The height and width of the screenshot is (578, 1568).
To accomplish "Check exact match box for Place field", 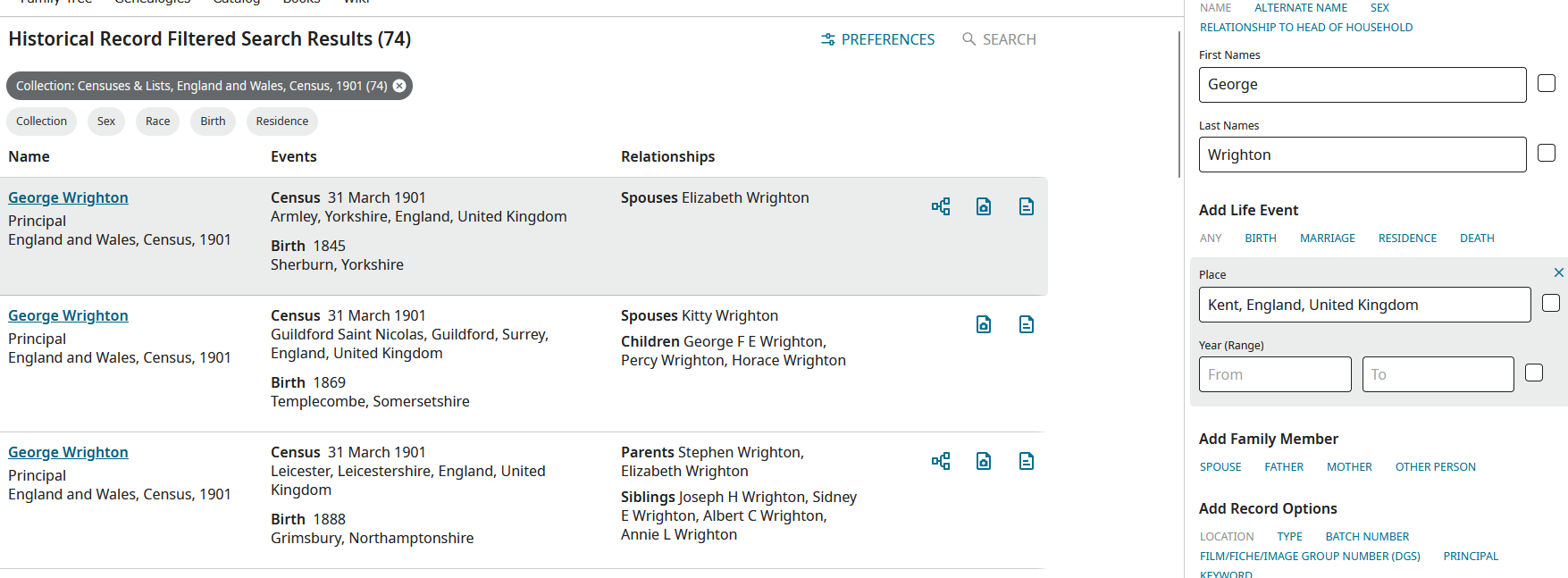I will 1551,303.
